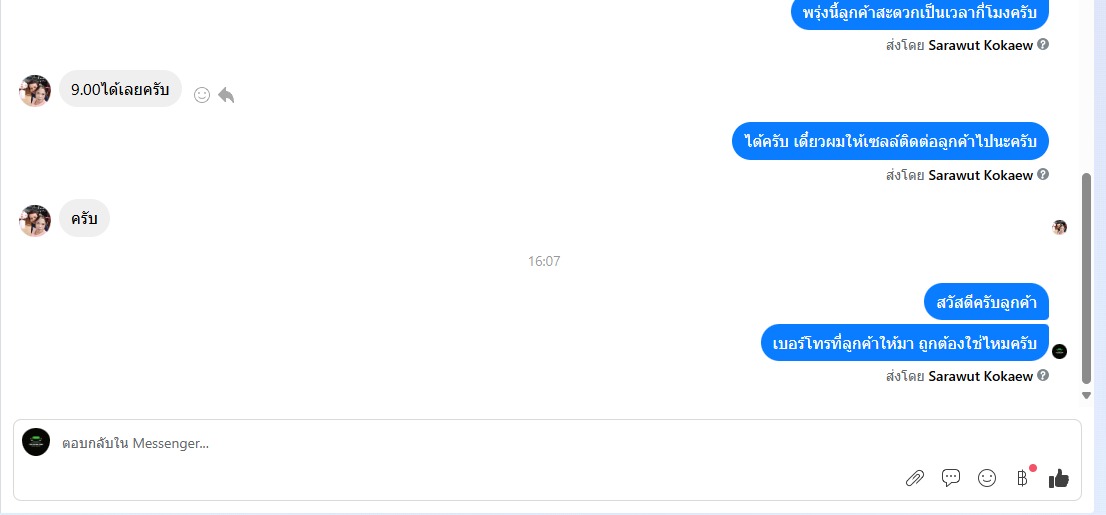The height and width of the screenshot is (515, 1106).
Task: Click into the ตอบกลับใน Messenger text field
Action: [480, 444]
